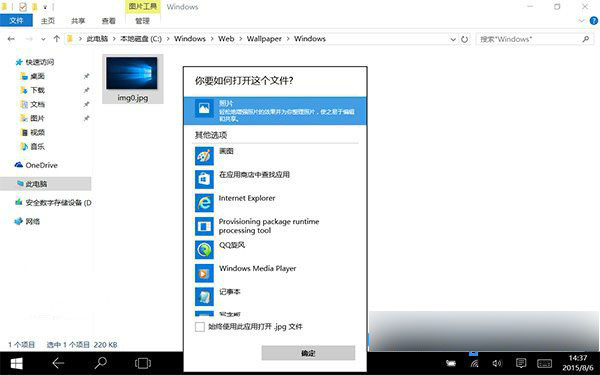This screenshot has width=600, height=375.
Task: Go up one folder level
Action: 57,39
